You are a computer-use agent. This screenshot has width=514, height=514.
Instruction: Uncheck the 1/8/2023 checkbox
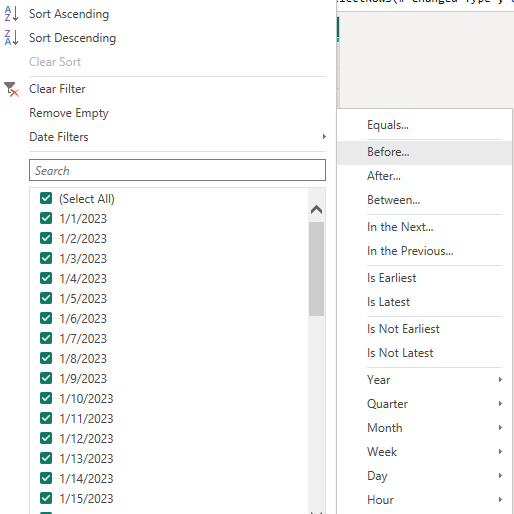[46, 358]
